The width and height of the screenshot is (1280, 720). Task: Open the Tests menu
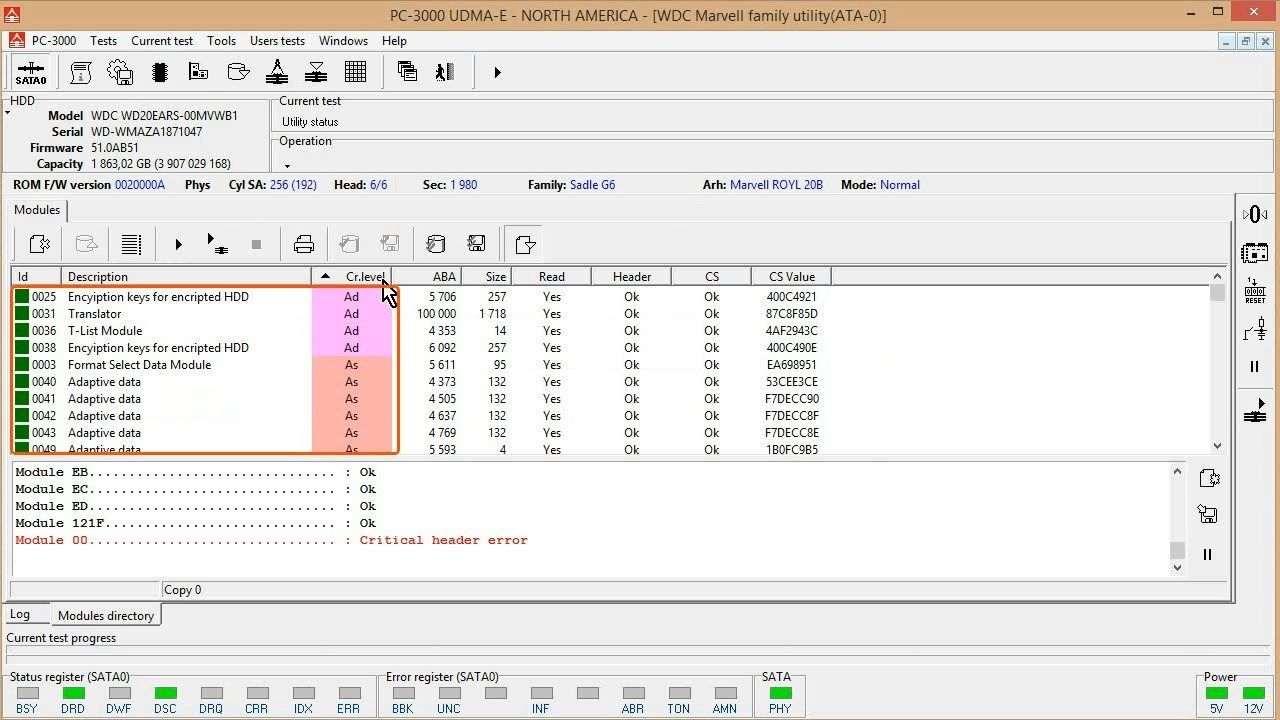point(103,41)
